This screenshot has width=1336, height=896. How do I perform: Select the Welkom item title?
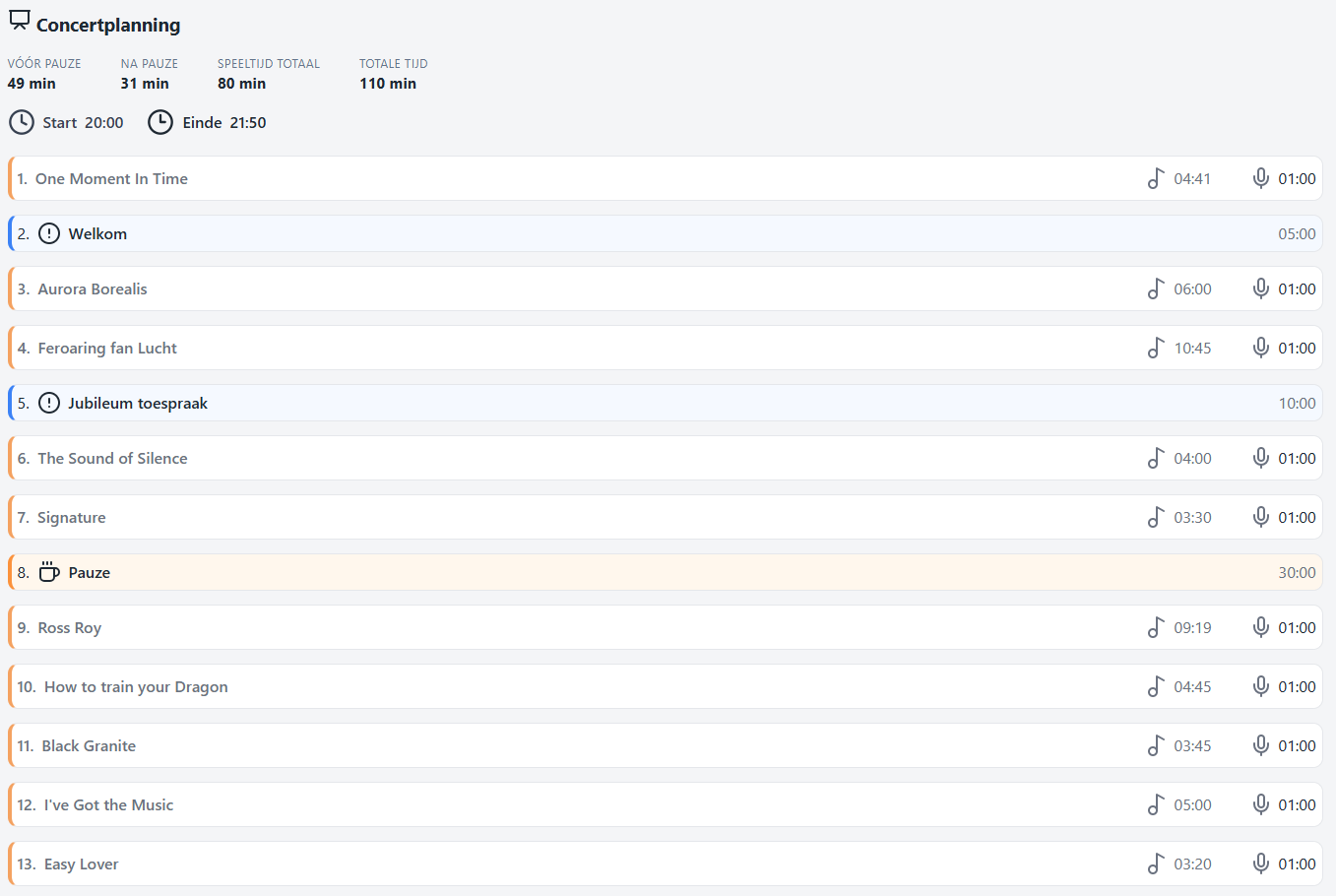coord(97,233)
